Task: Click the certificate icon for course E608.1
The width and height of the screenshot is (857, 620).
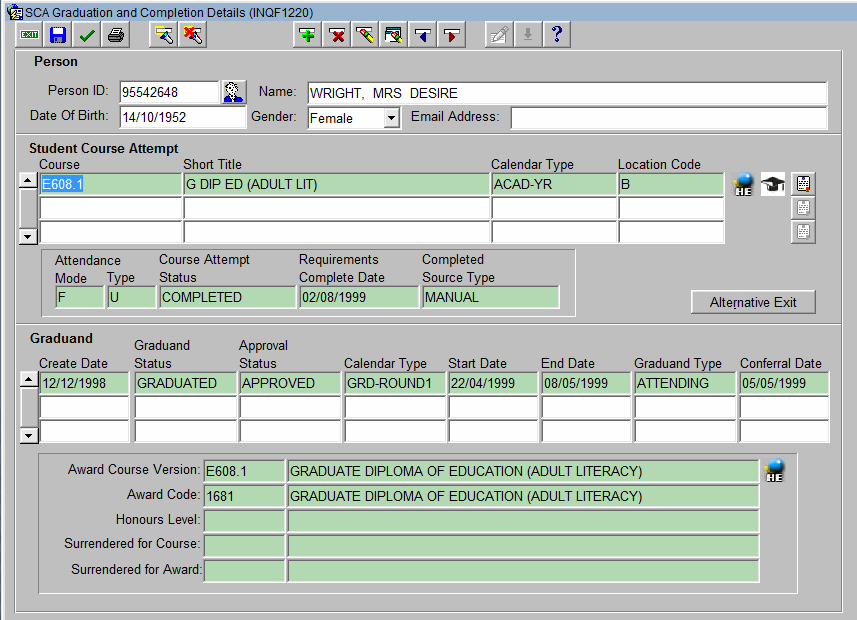Action: point(802,184)
